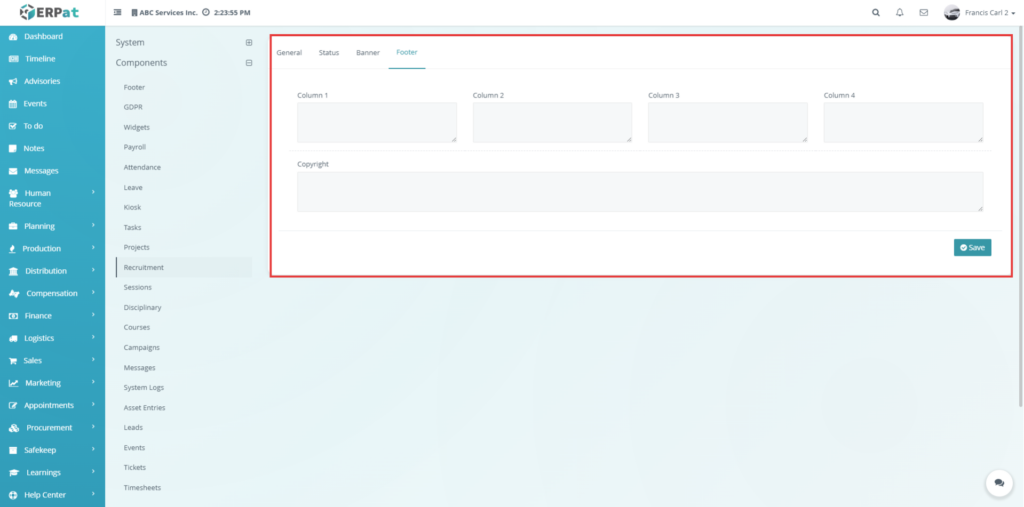Open the Payroll settings item
This screenshot has height=507, width=1024.
pyautogui.click(x=135, y=148)
